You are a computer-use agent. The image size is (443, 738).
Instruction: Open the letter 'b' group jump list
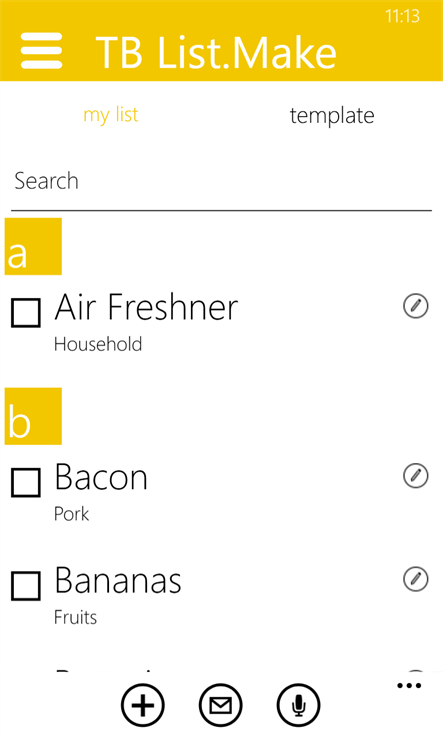[33, 416]
